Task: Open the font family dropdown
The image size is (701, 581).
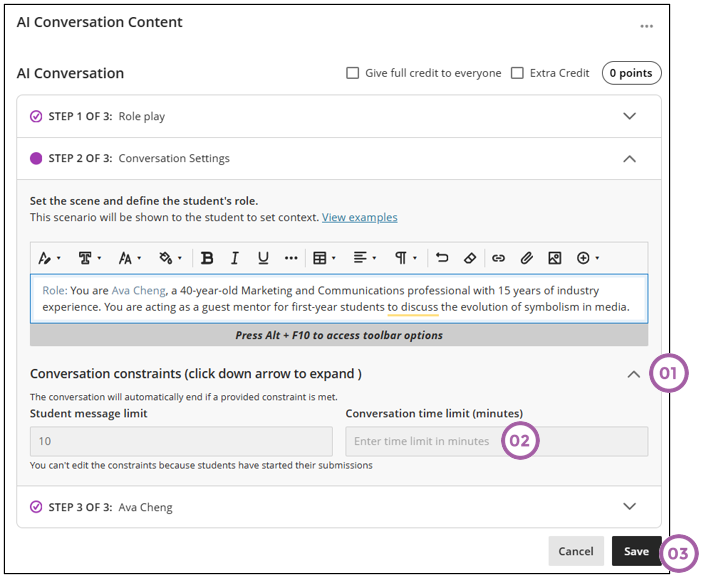Action: [x=89, y=258]
